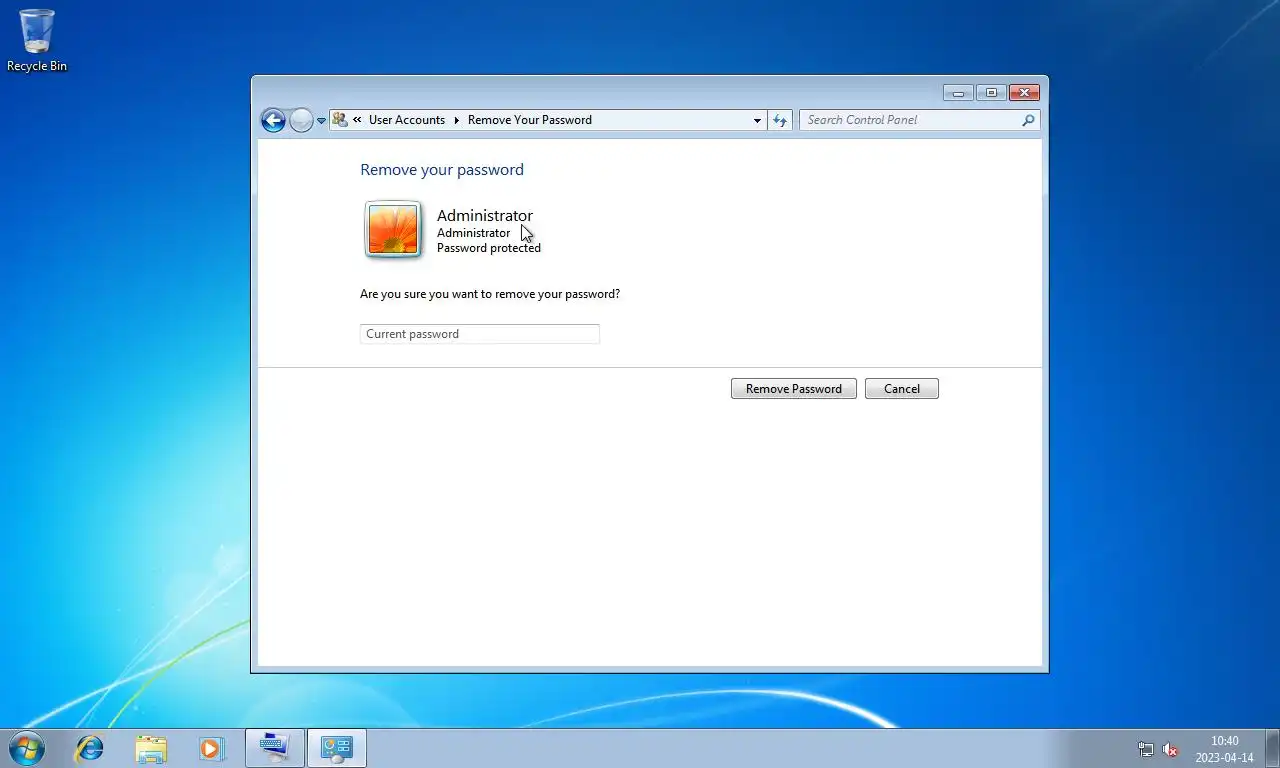Open the Recycle Bin desktop icon
Viewport: 1280px width, 768px height.
pos(37,41)
